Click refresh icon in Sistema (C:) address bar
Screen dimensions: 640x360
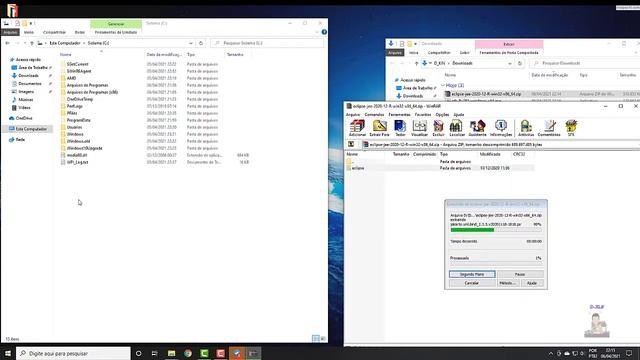(x=201, y=43)
